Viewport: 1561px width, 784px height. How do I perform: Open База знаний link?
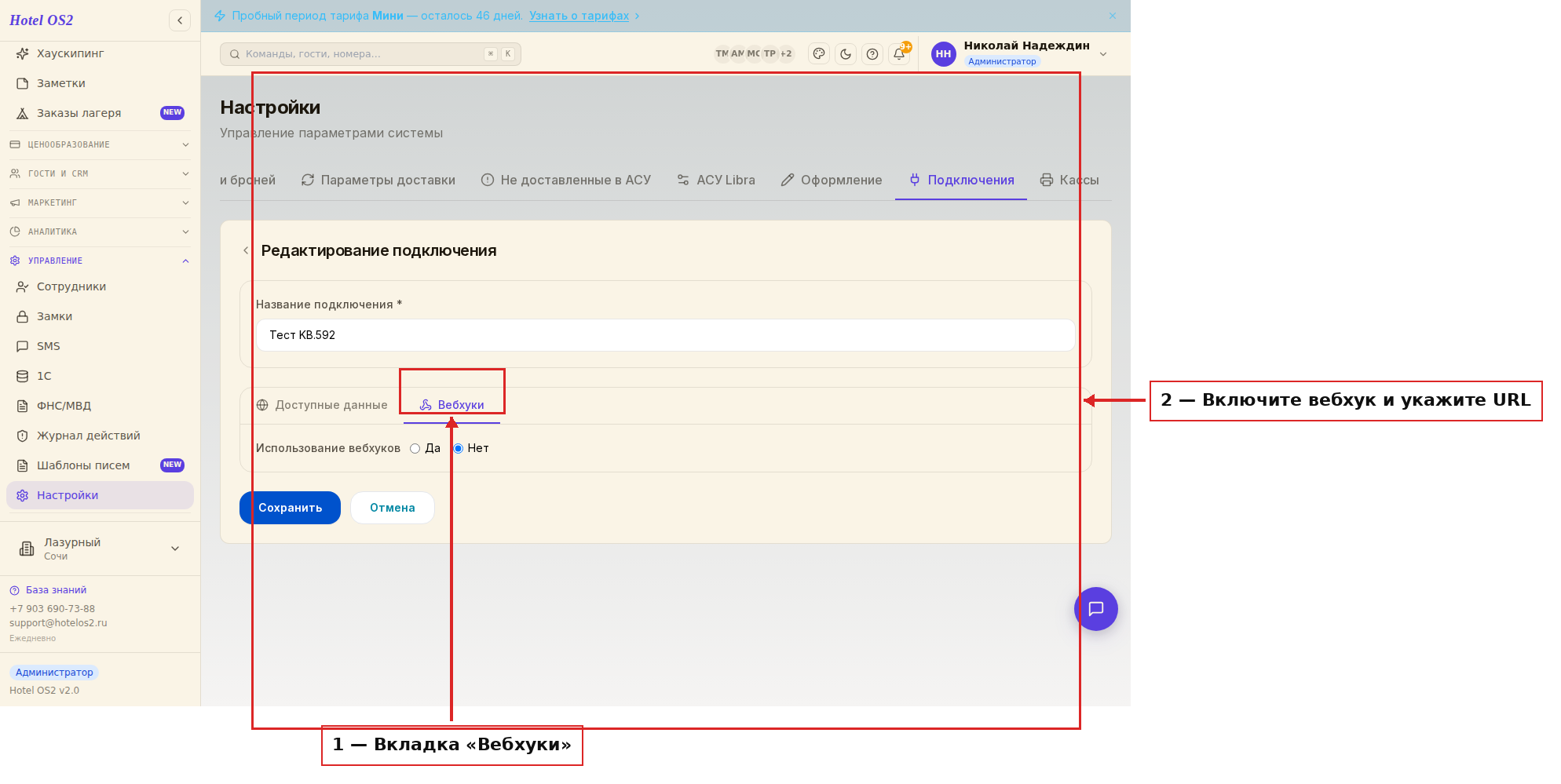pyautogui.click(x=56, y=590)
